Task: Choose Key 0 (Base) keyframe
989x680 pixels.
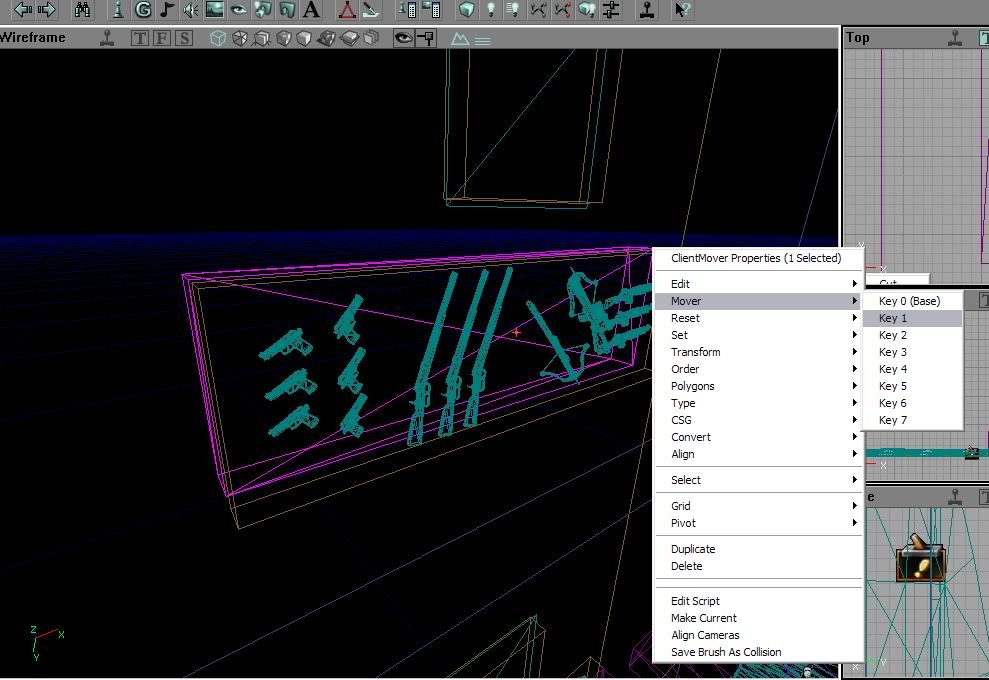Action: (x=909, y=301)
